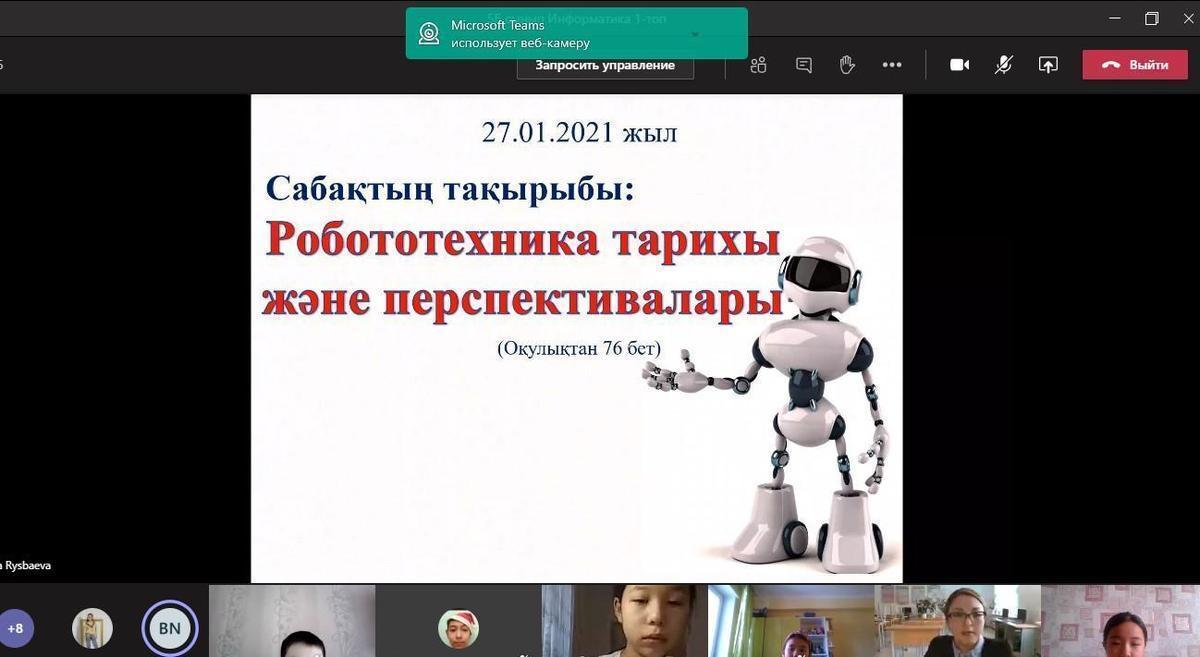
Task: Dismiss the Microsoft Teams webcam notification
Action: coord(576,33)
